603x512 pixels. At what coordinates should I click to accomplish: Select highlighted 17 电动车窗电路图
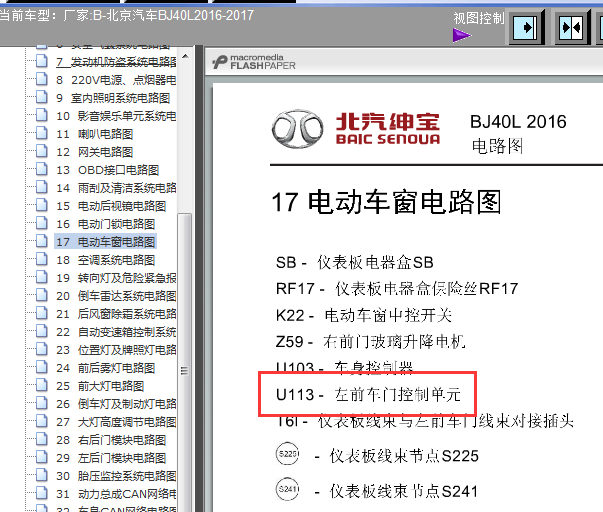(106, 242)
